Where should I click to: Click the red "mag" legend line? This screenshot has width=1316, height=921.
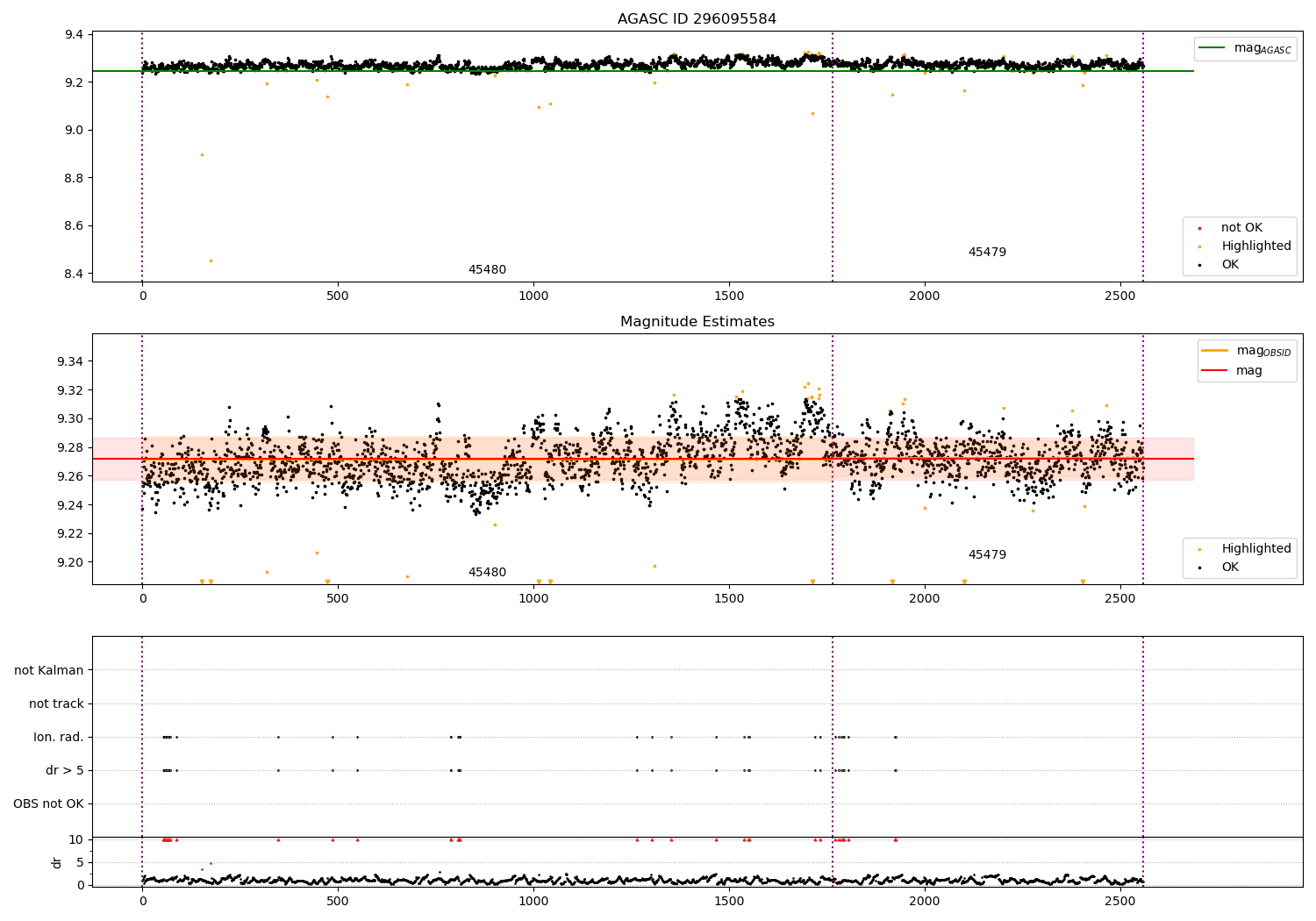(x=1214, y=371)
